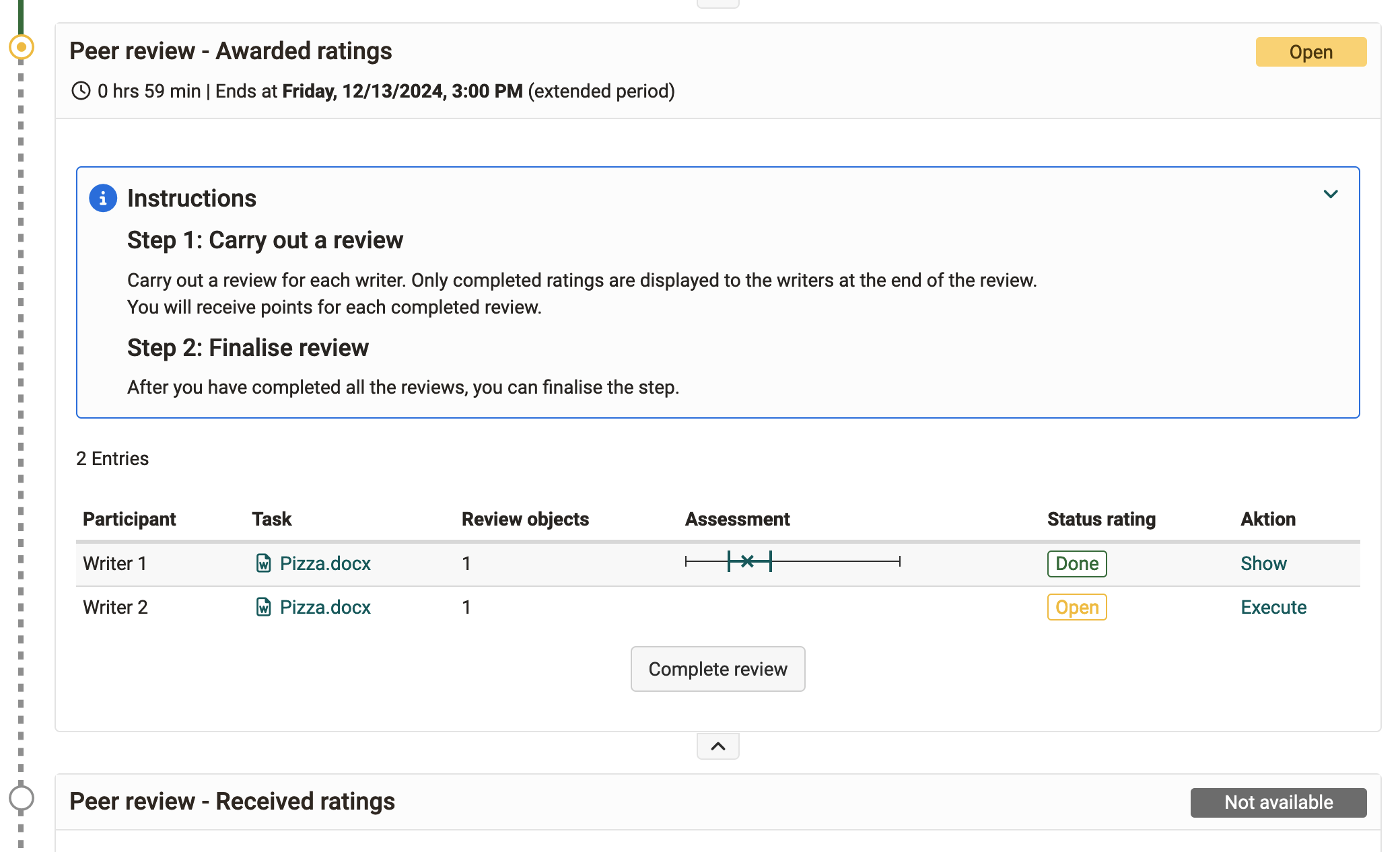Switch to the Peer review - Received ratings section
The height and width of the screenshot is (852, 1400).
click(232, 802)
